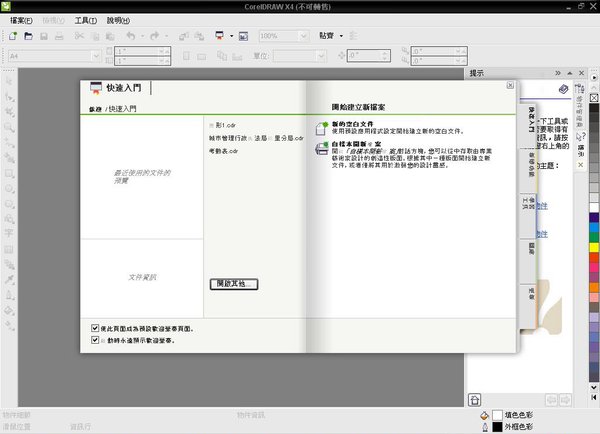Image resolution: width=600 pixels, height=434 pixels.
Task: Click the Print icon in toolbar
Action: [x=59, y=36]
